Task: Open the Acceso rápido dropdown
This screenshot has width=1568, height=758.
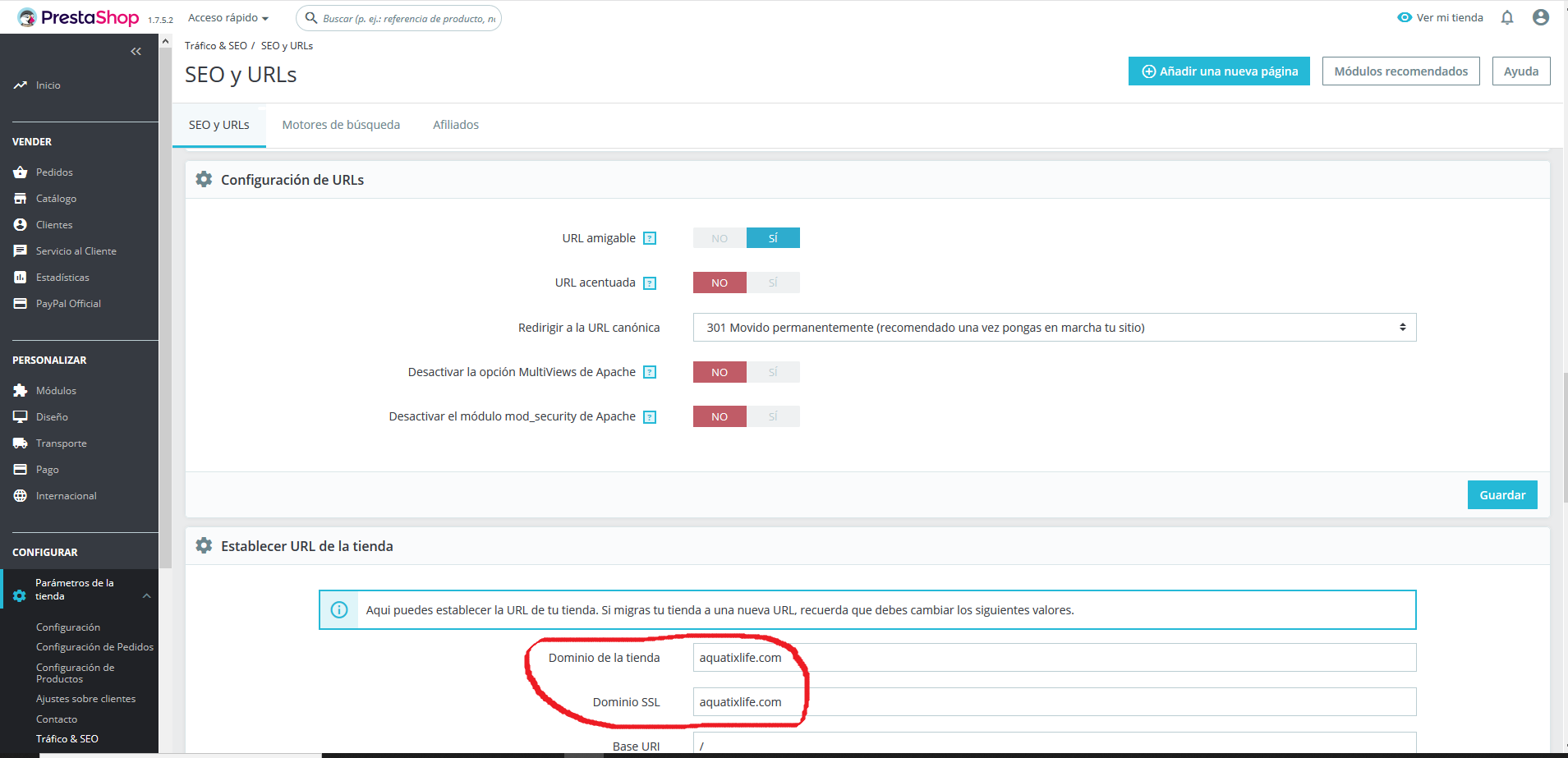Action: point(228,17)
